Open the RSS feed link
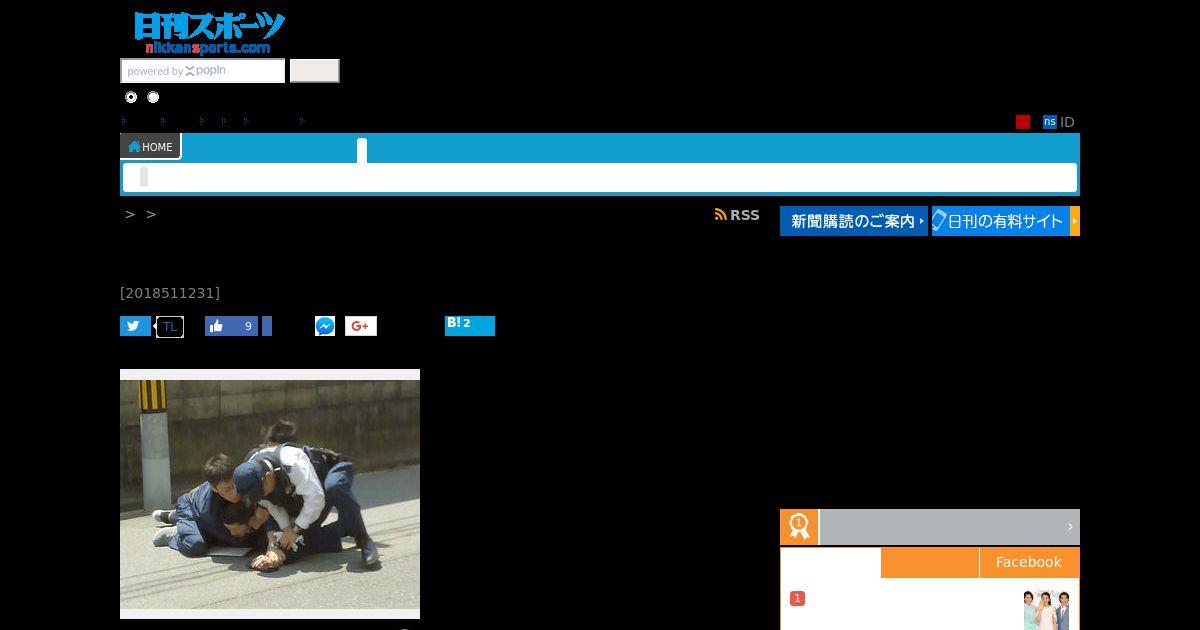The image size is (1200, 630). [x=737, y=215]
